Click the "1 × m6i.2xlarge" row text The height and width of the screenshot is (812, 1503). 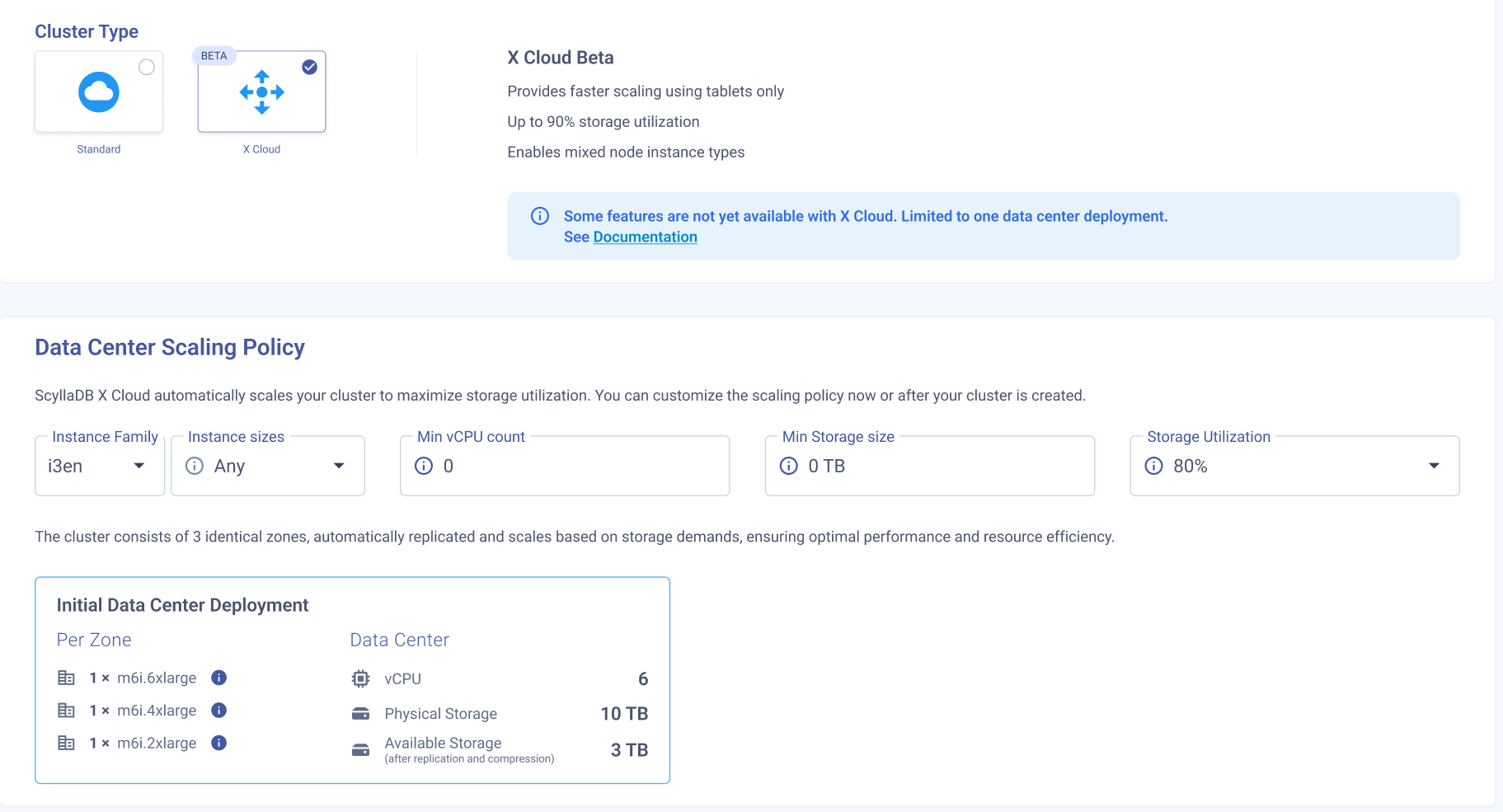pos(143,743)
